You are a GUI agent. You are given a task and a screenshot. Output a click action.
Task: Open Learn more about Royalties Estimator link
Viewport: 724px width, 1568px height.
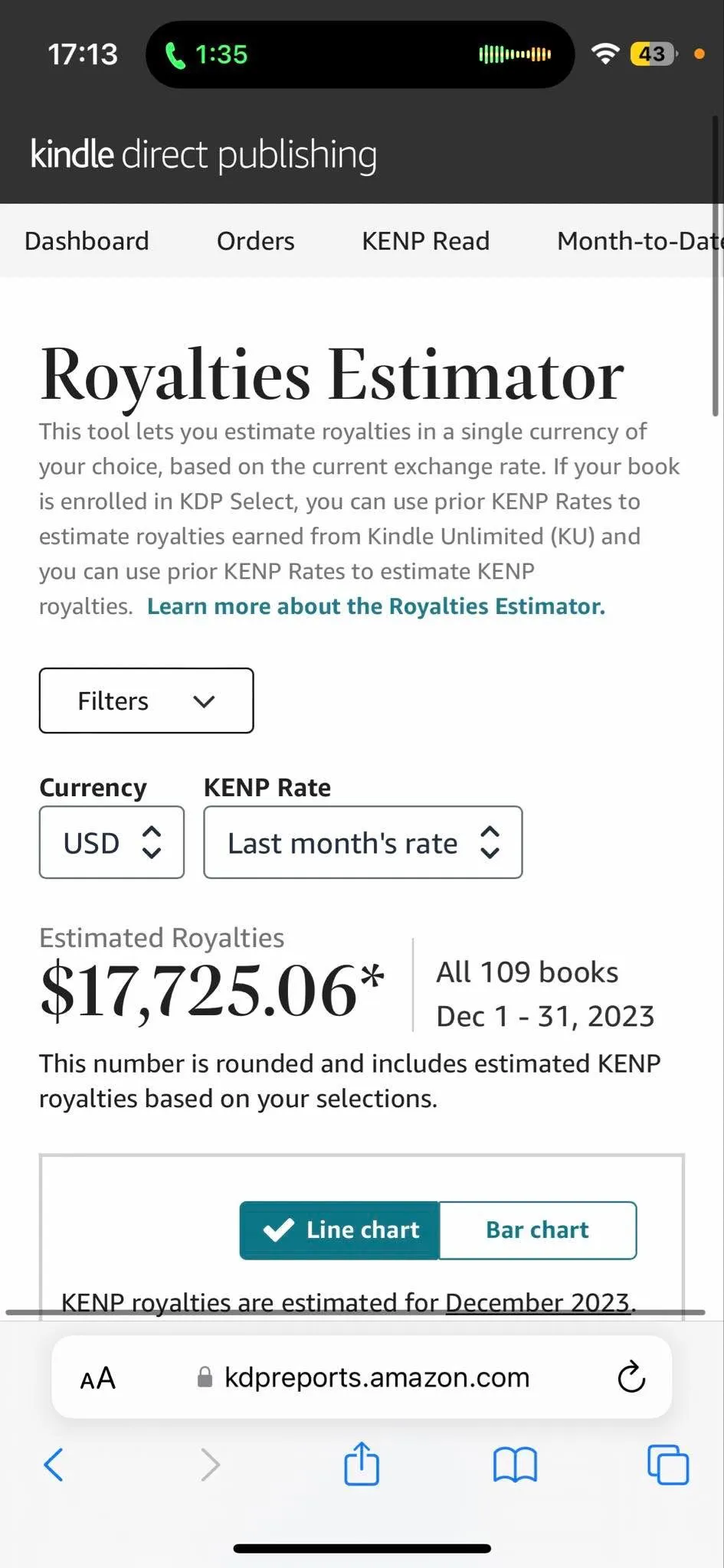point(376,606)
